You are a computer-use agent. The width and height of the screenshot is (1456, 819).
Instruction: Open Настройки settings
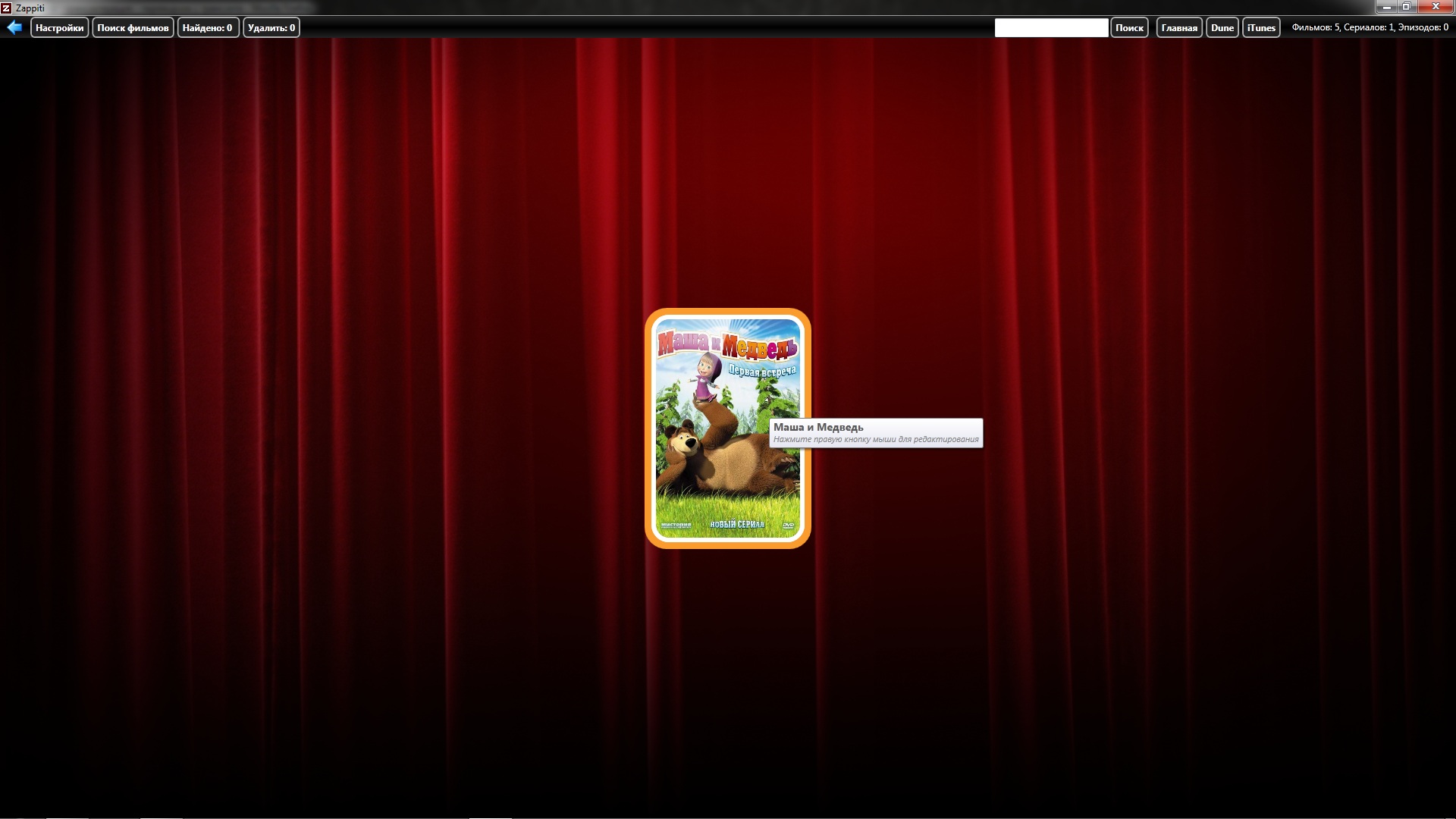(59, 28)
